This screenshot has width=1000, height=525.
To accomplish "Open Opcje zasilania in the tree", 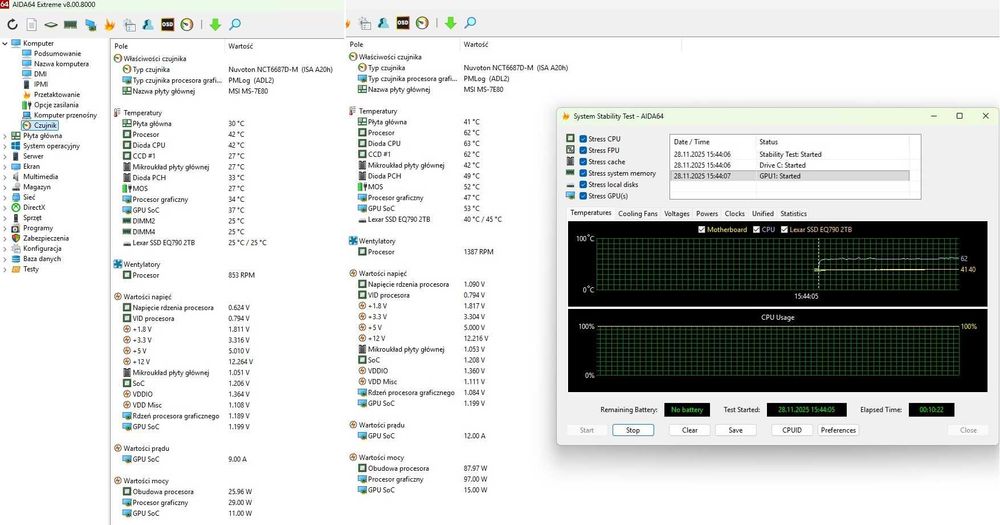I will point(56,105).
